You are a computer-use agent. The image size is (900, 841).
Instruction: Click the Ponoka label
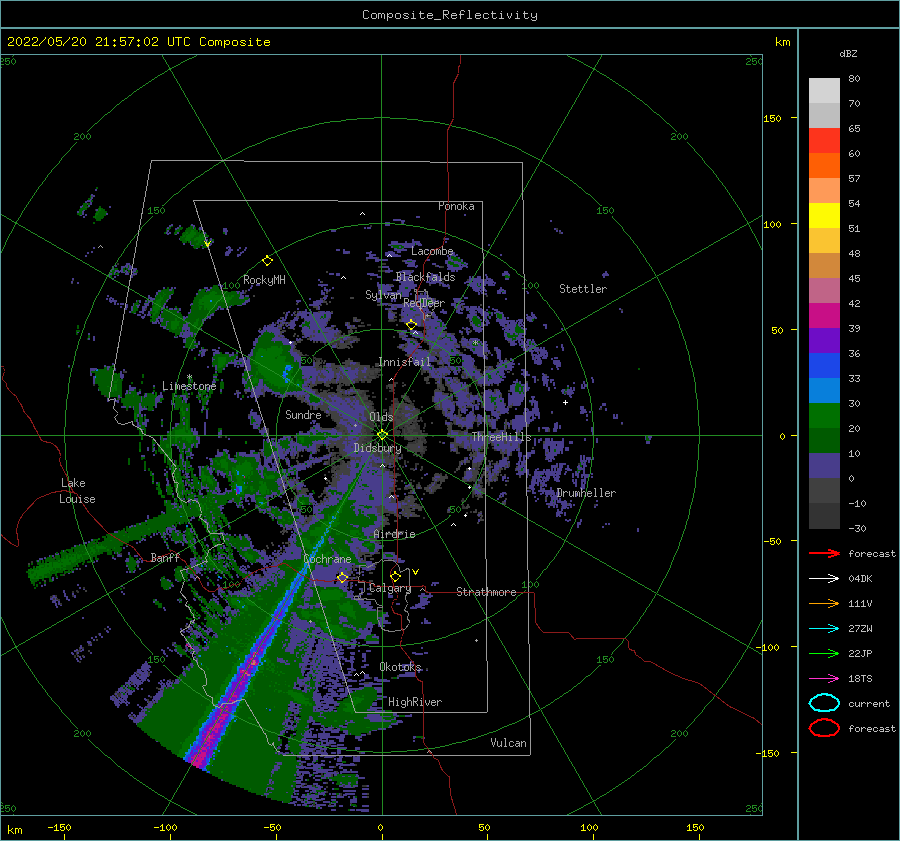point(456,206)
